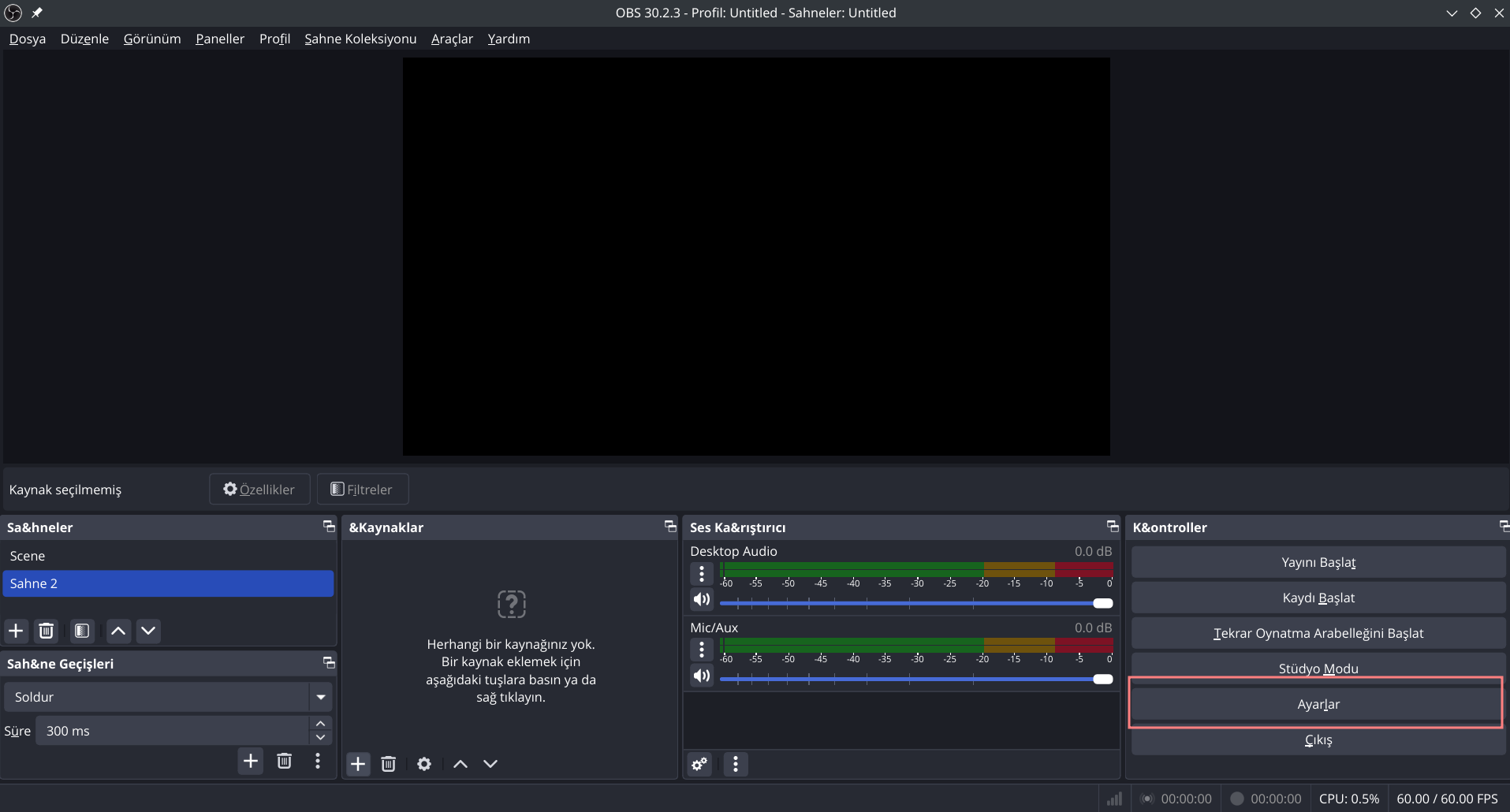This screenshot has width=1510, height=812.
Task: Open the Görünüm menu
Action: pyautogui.click(x=152, y=39)
